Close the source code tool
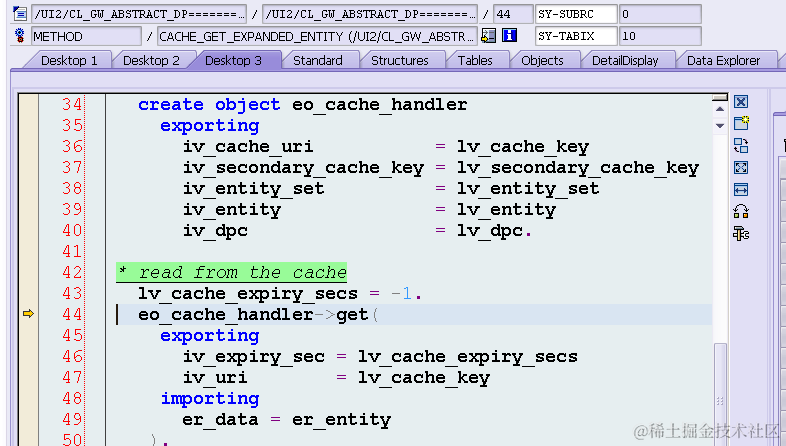 (x=741, y=102)
